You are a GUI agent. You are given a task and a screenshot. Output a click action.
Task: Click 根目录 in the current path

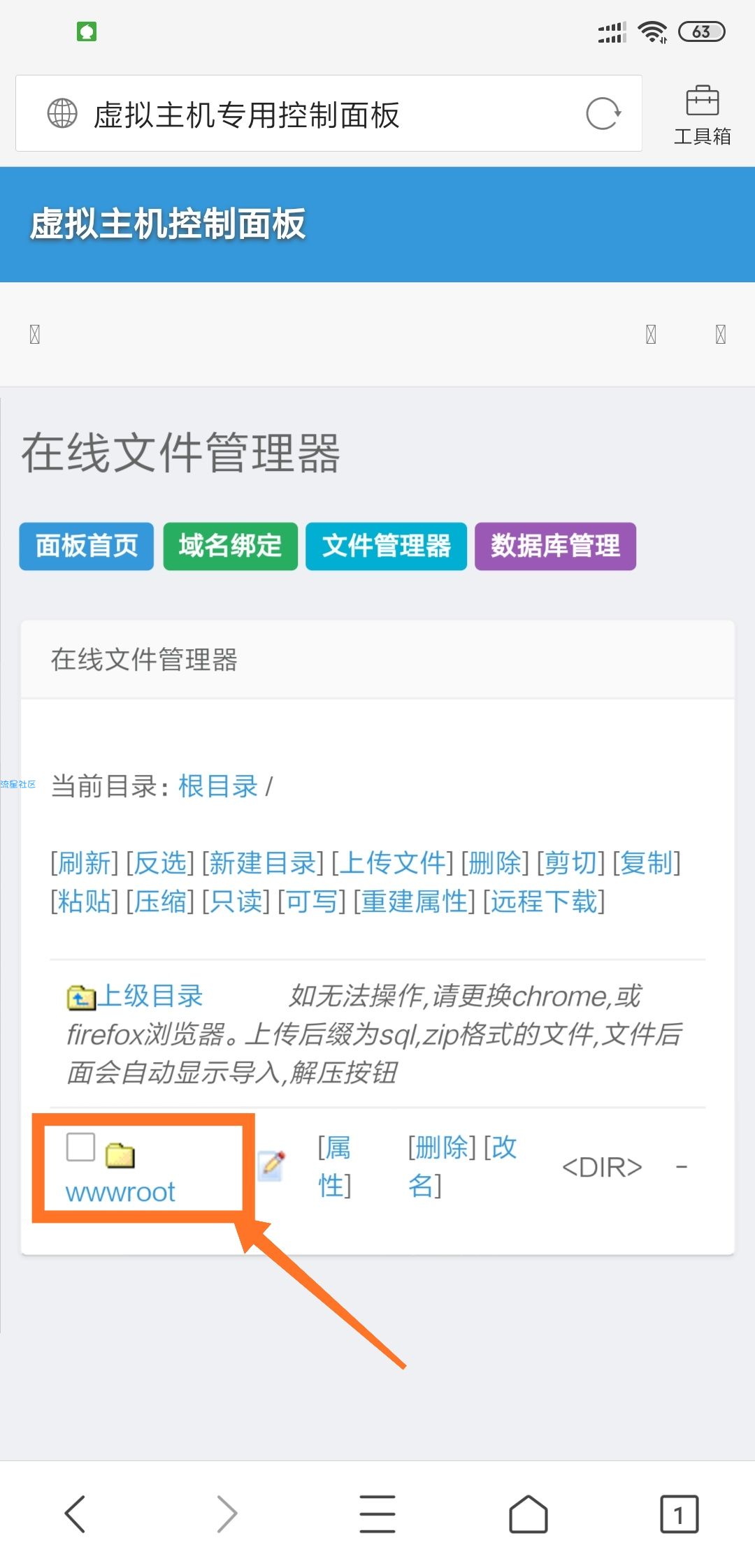pyautogui.click(x=218, y=787)
